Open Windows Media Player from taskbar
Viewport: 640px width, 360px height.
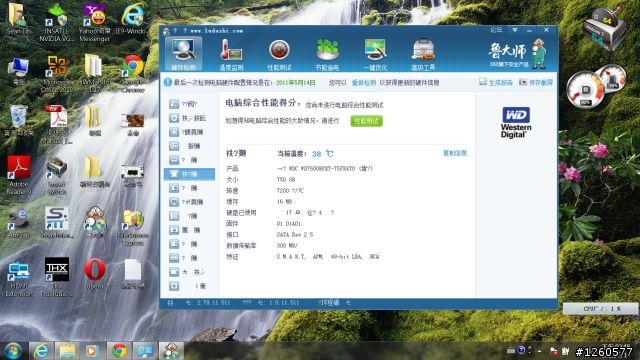[x=92, y=351]
